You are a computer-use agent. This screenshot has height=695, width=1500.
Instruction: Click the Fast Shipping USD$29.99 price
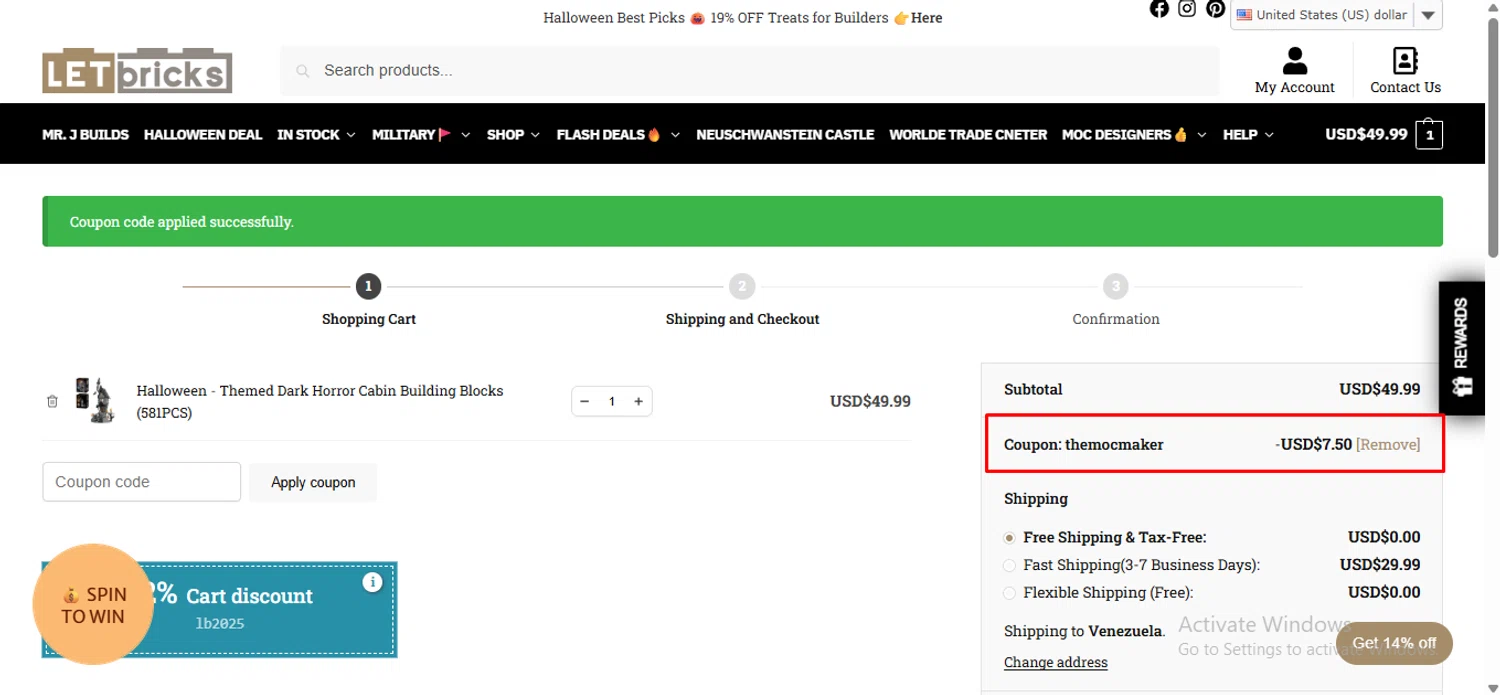[x=1380, y=565]
